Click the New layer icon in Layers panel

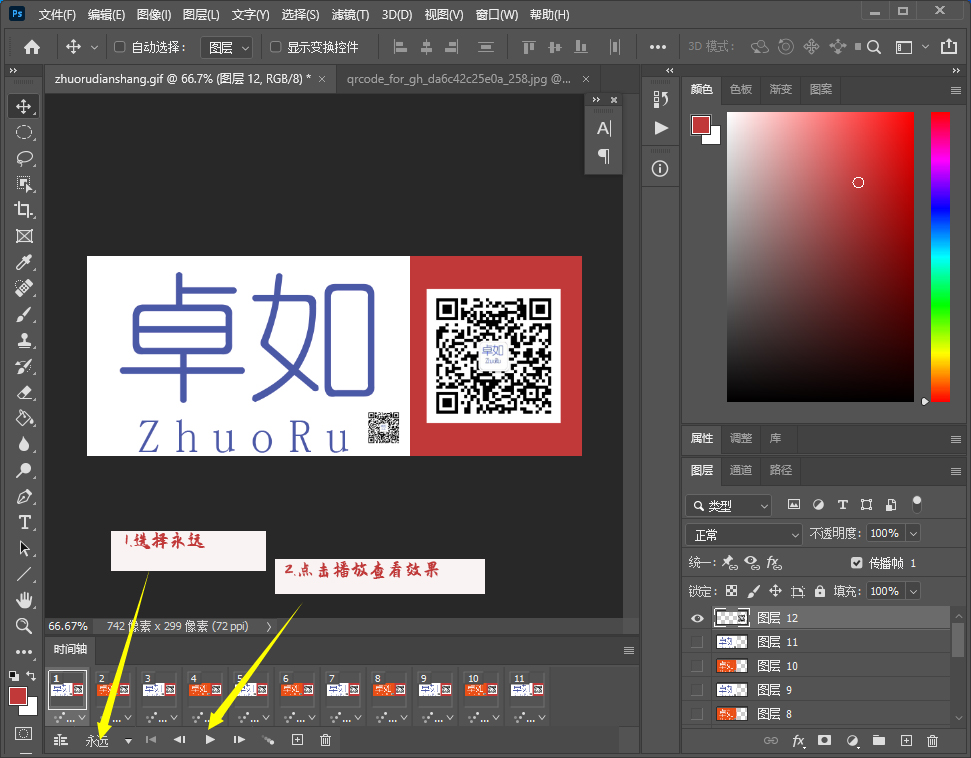pos(906,740)
